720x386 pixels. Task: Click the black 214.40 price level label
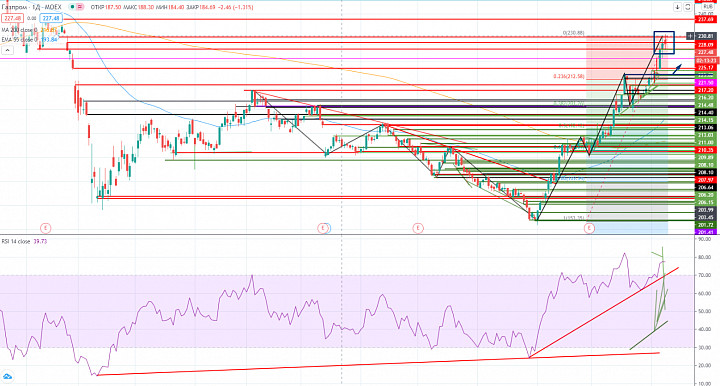point(706,112)
